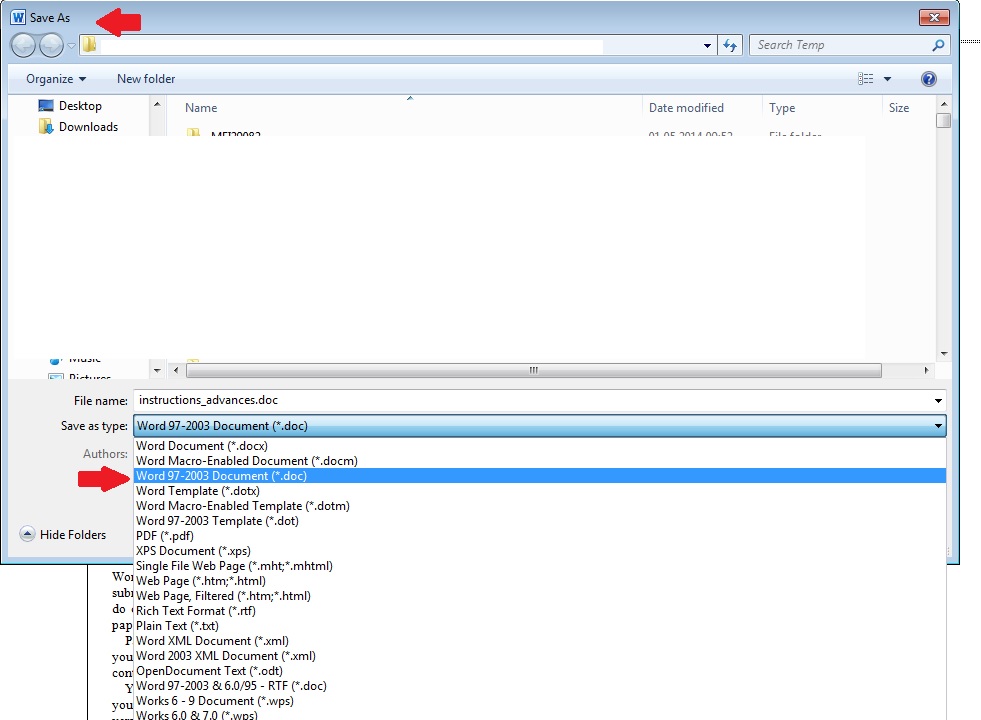
Task: Sort files by Size column header
Action: (x=899, y=108)
